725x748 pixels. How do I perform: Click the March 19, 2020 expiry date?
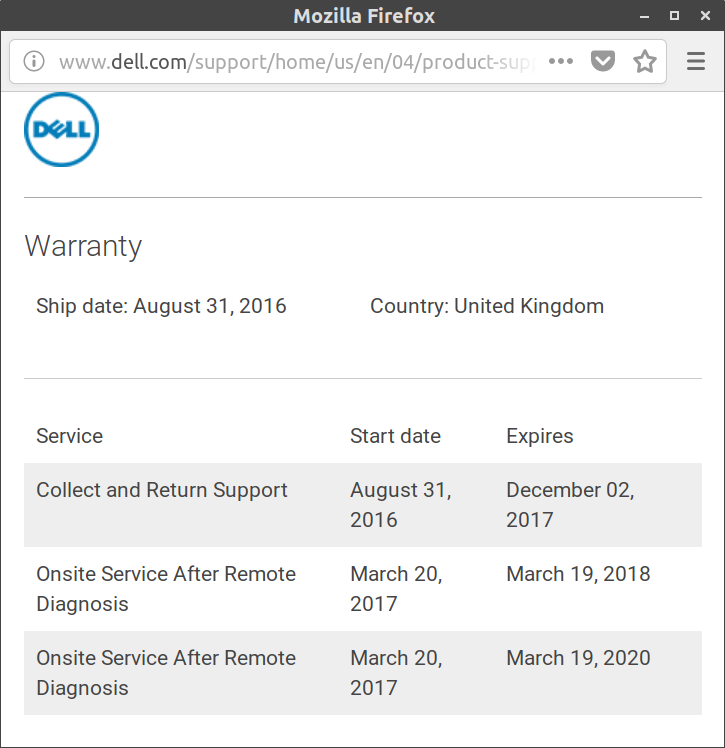[578, 658]
